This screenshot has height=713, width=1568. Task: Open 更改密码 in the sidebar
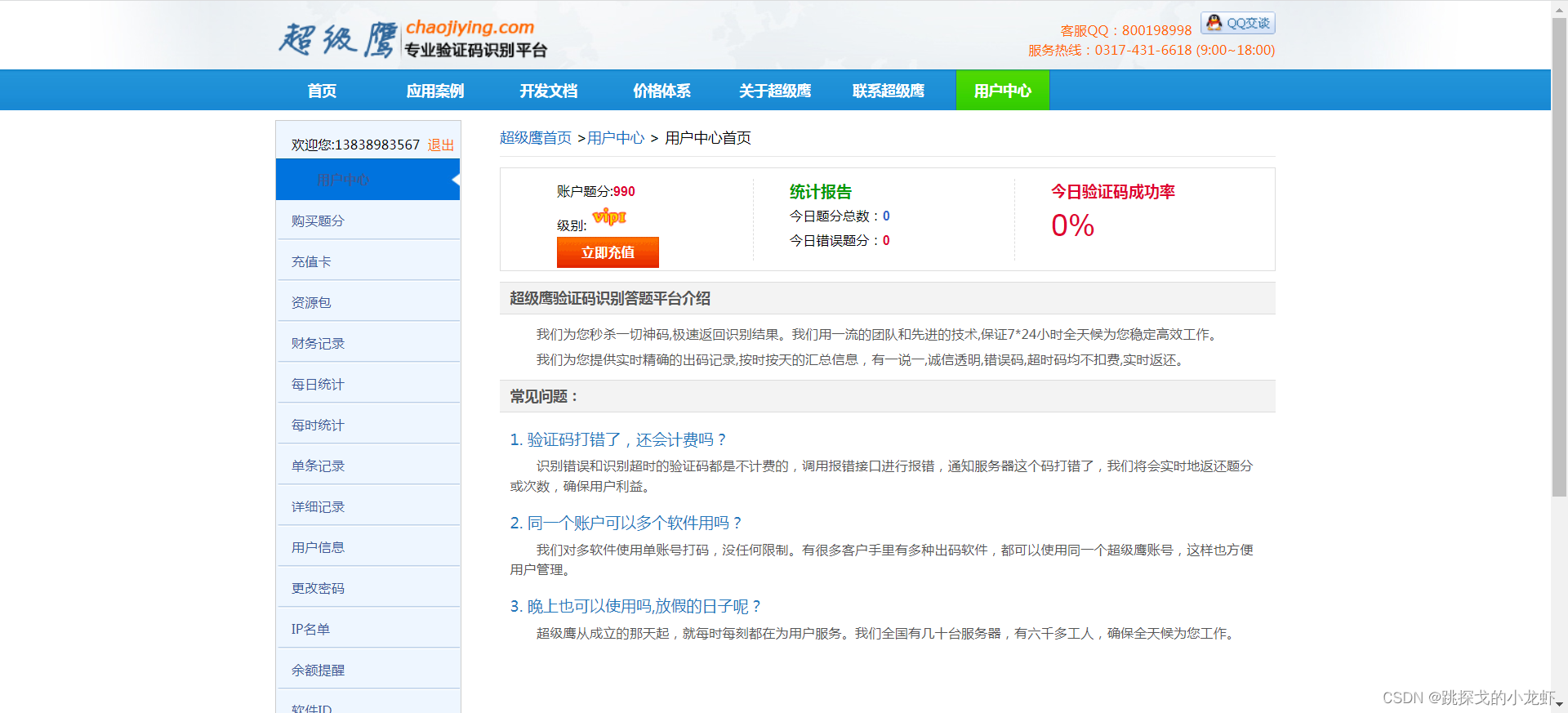coord(368,588)
